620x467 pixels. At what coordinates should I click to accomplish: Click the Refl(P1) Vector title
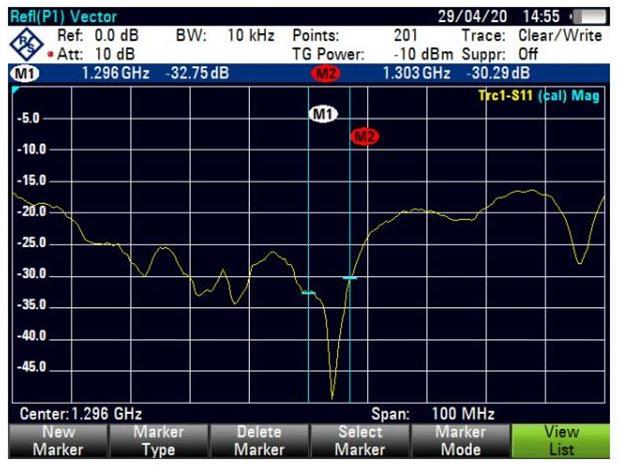click(64, 17)
